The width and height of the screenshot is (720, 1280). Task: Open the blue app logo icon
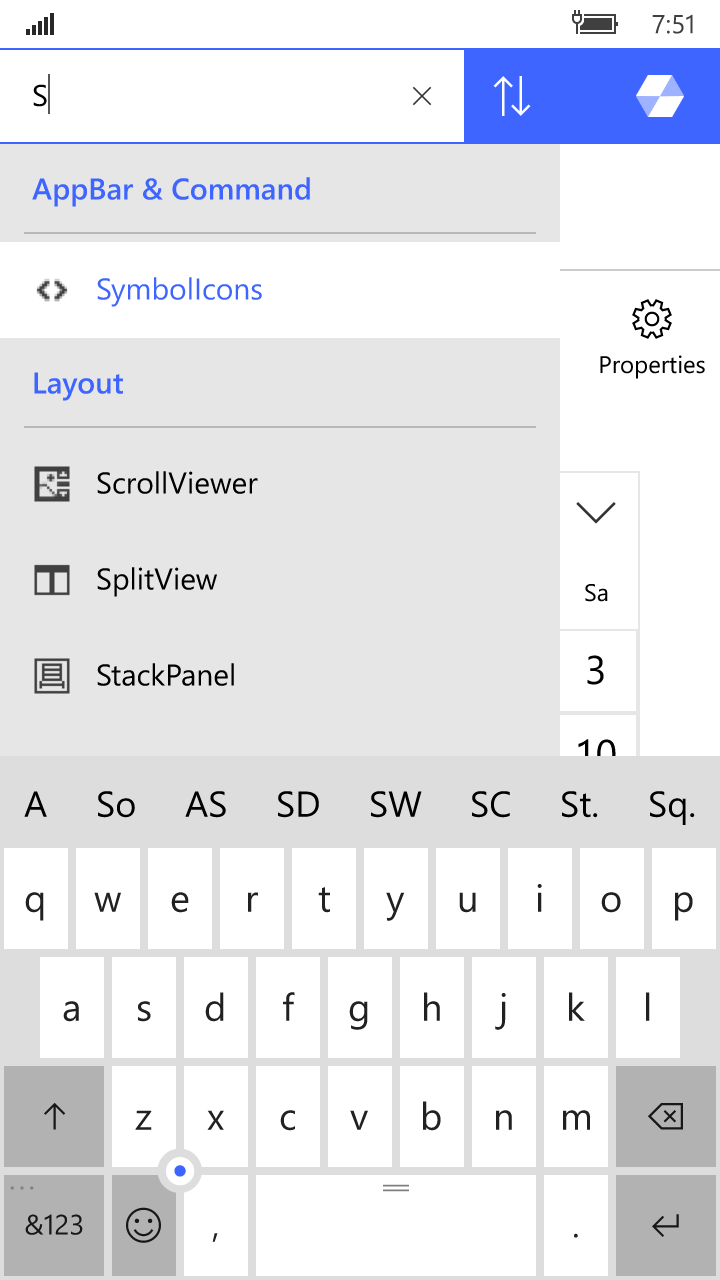coord(660,96)
